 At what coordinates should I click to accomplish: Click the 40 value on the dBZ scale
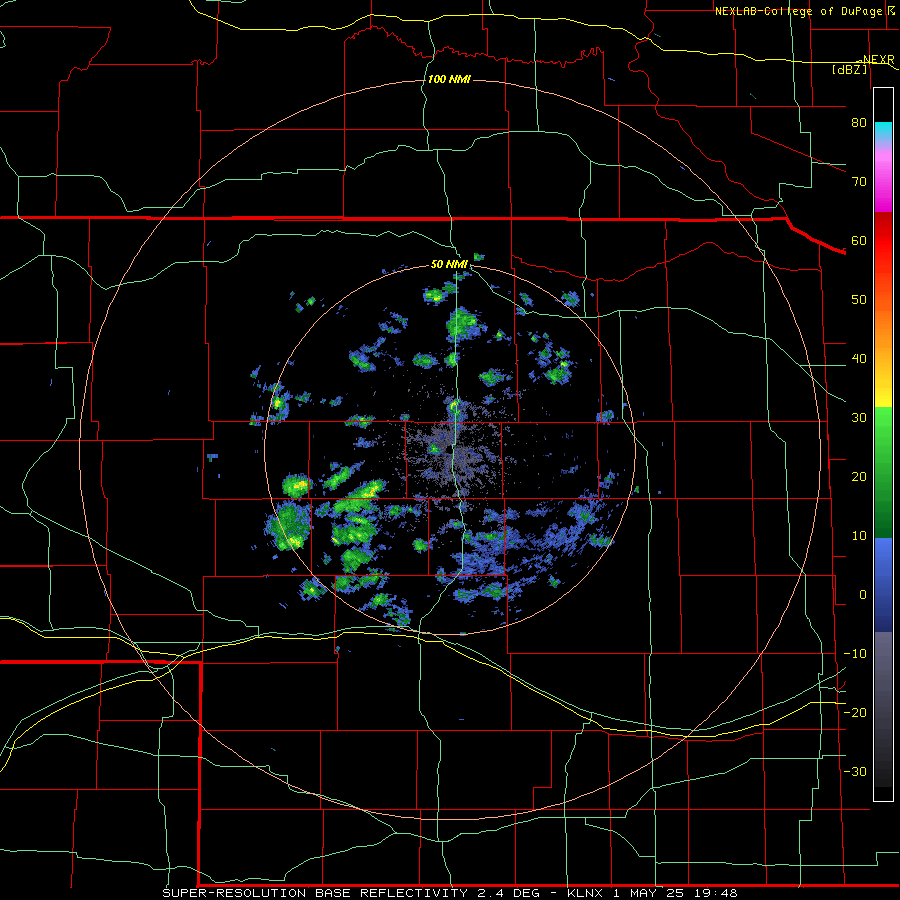click(859, 359)
